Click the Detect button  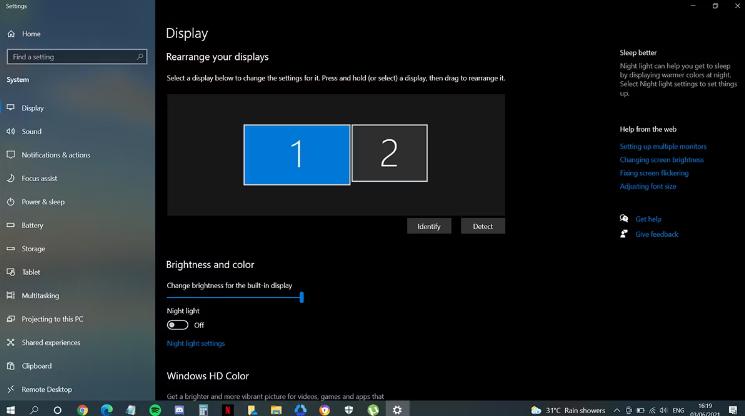coord(483,226)
